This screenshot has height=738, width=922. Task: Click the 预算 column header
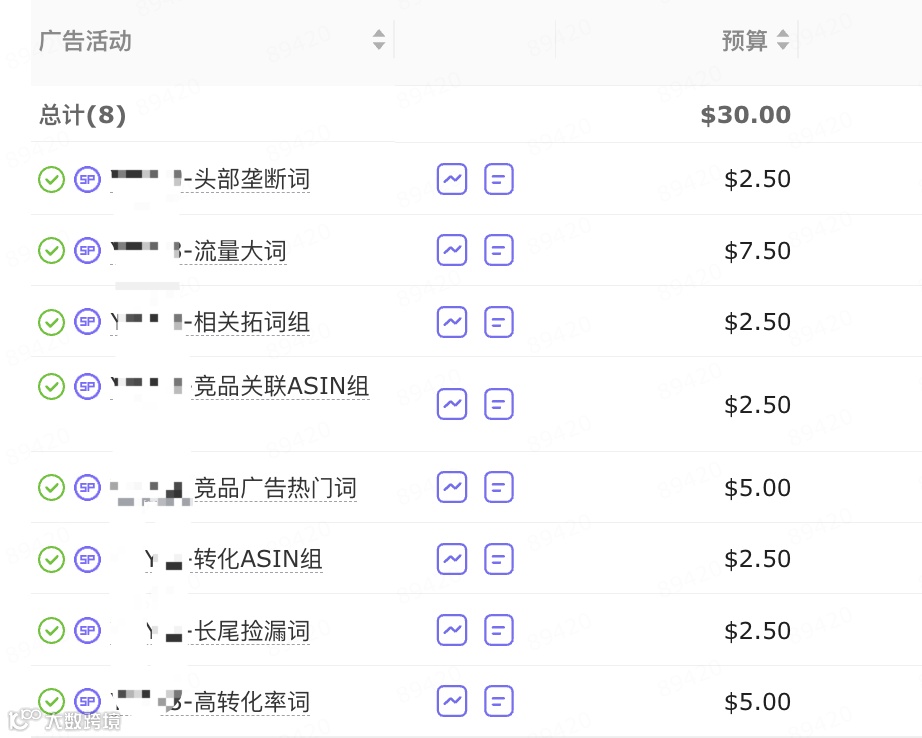coord(744,41)
